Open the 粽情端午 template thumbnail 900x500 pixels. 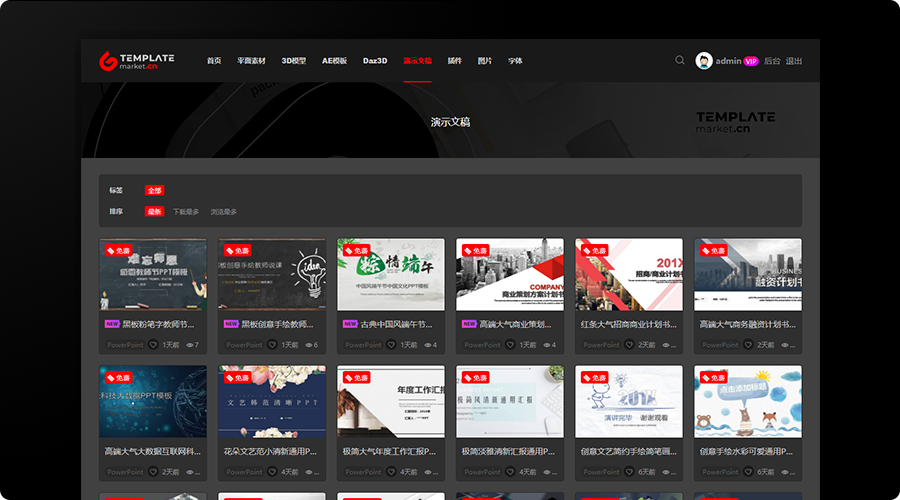391,274
